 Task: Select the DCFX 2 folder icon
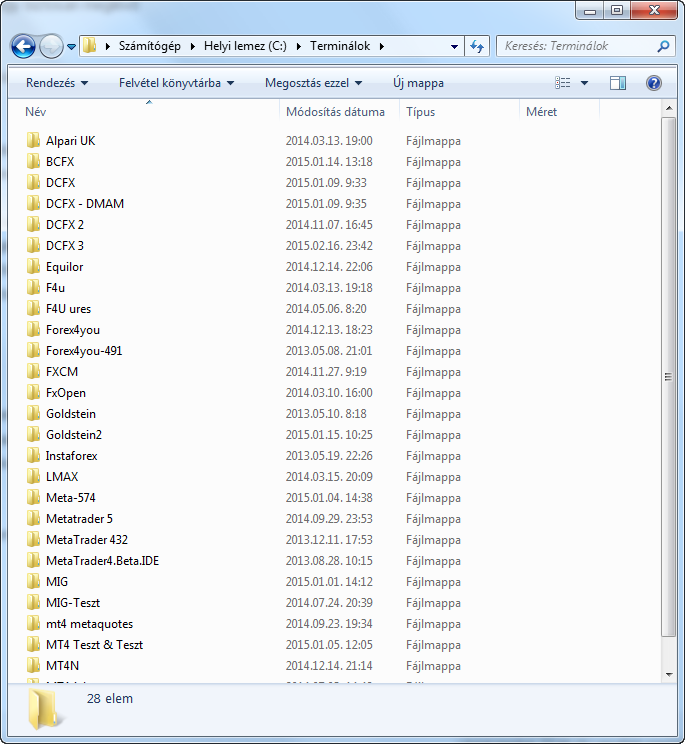tap(33, 224)
